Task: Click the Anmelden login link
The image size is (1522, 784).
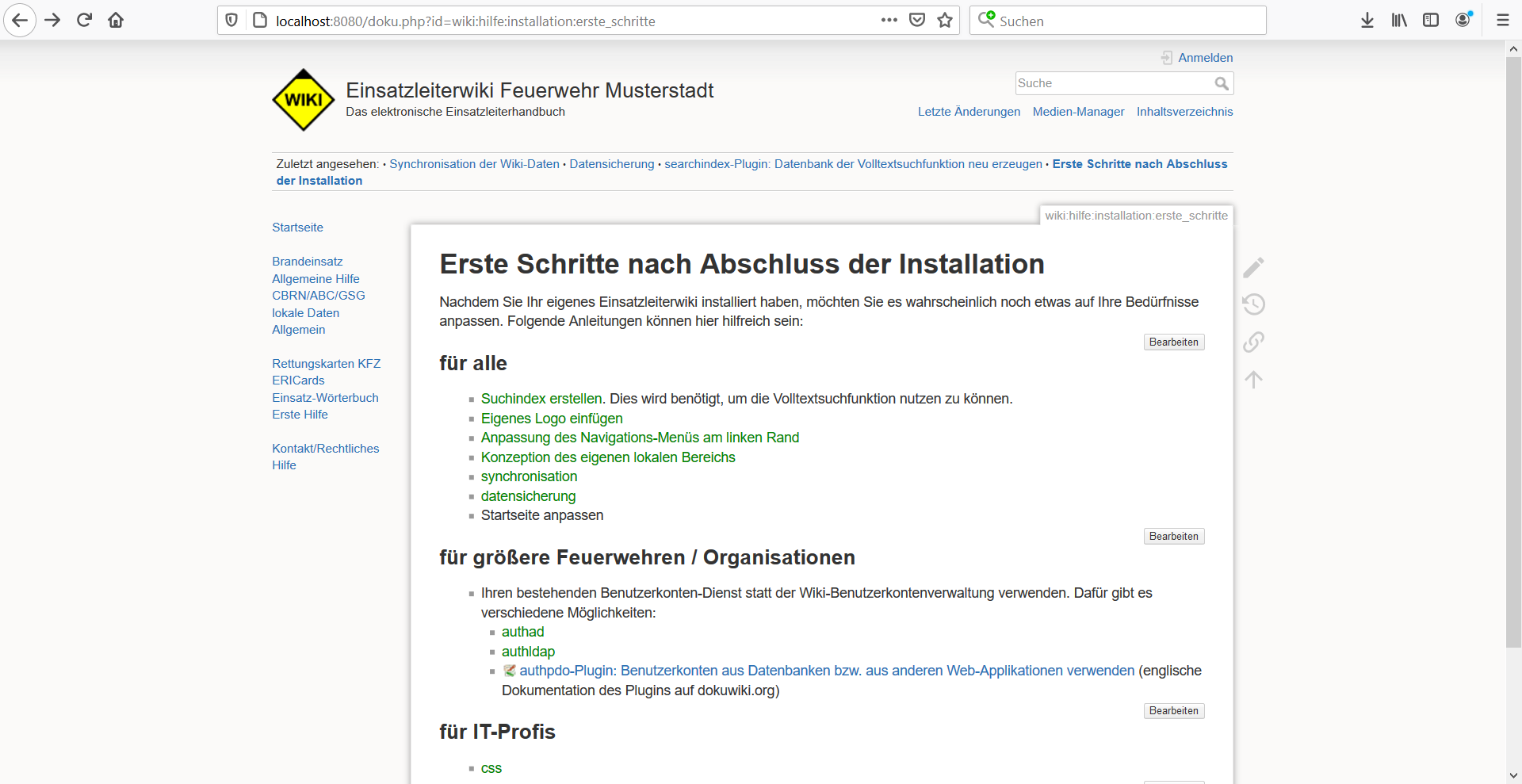Action: tap(1205, 58)
